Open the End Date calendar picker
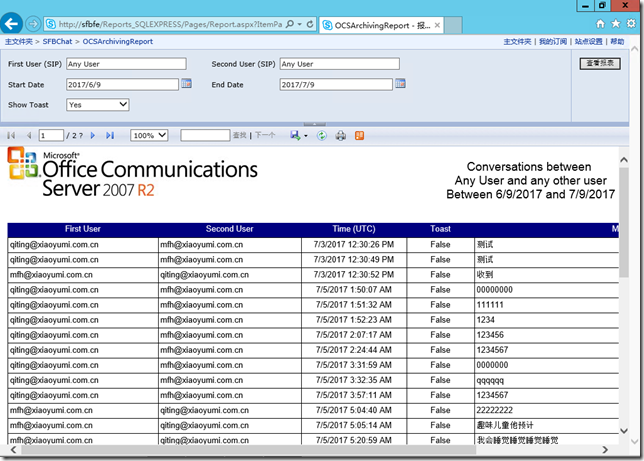Viewport: 644px width, 461px height. pos(400,83)
